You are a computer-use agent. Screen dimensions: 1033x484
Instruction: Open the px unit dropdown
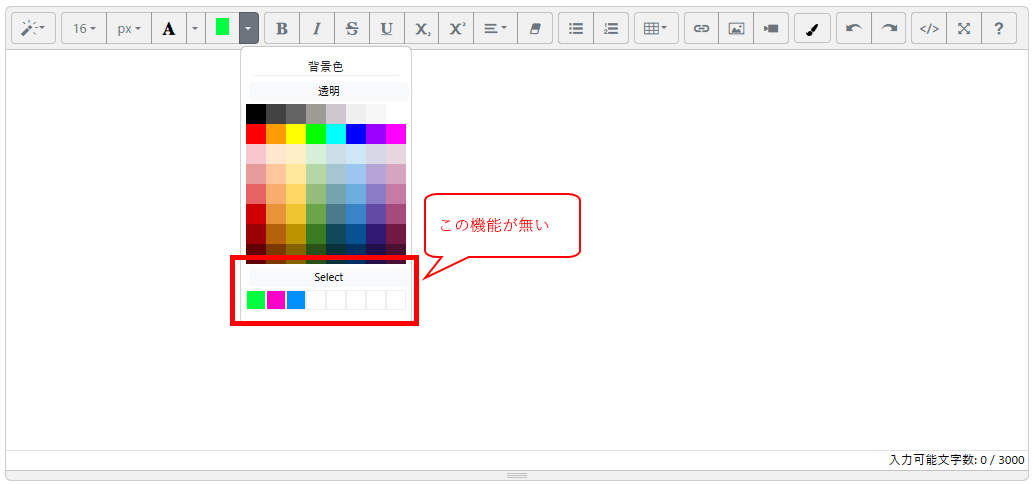[x=128, y=29]
